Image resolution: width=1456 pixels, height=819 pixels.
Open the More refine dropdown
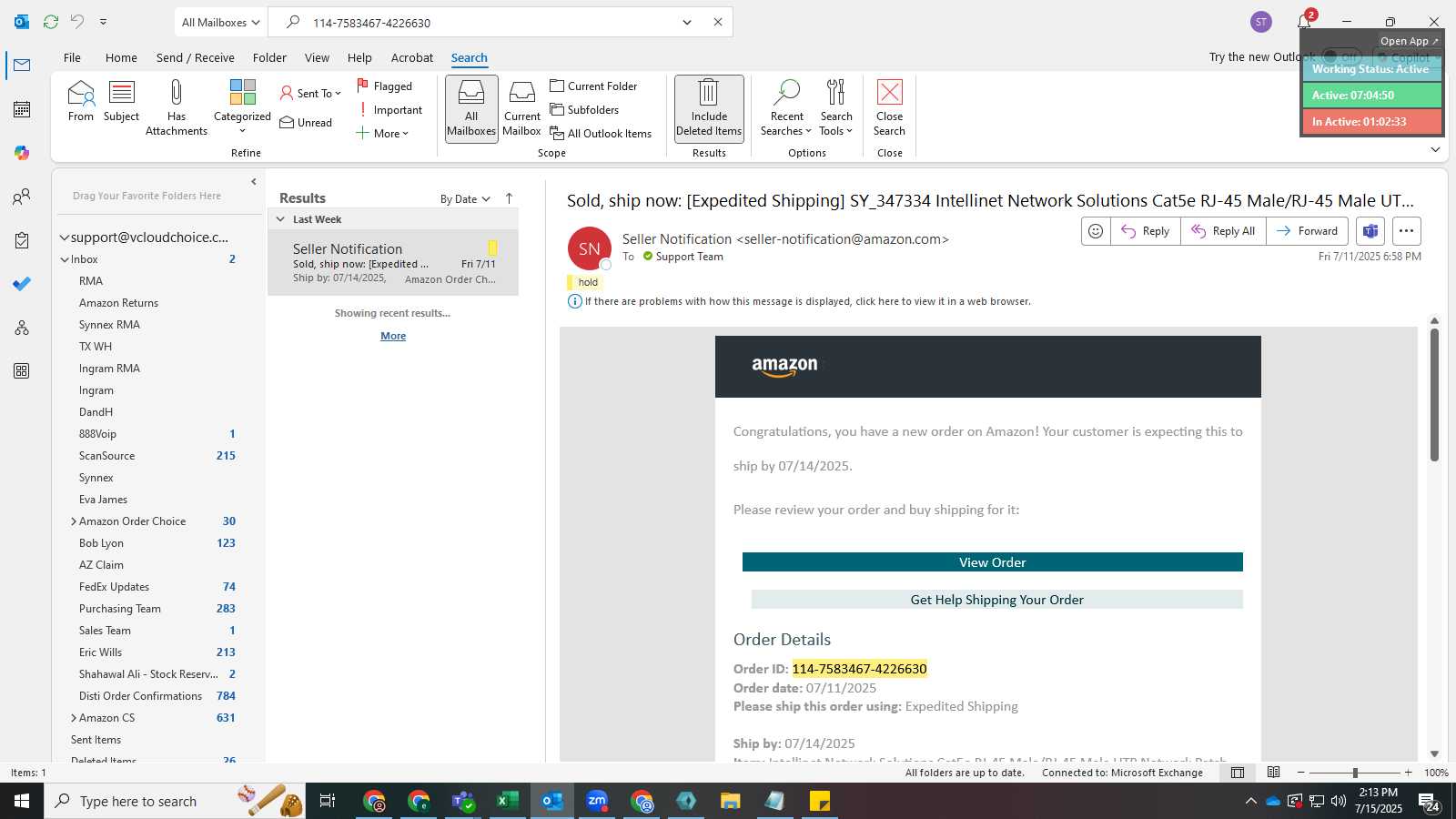pos(382,133)
